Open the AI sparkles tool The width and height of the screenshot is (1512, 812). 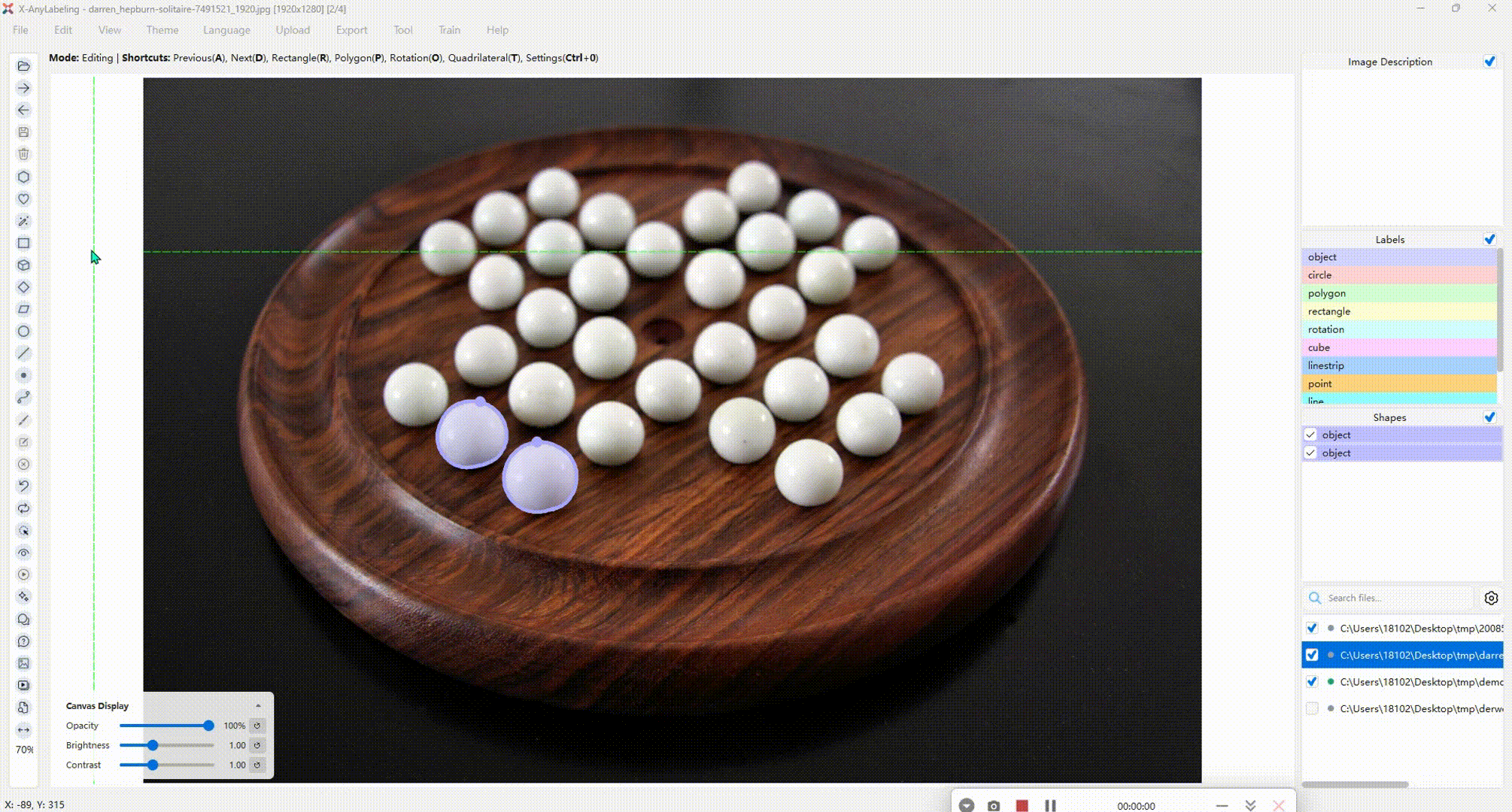pyautogui.click(x=23, y=597)
